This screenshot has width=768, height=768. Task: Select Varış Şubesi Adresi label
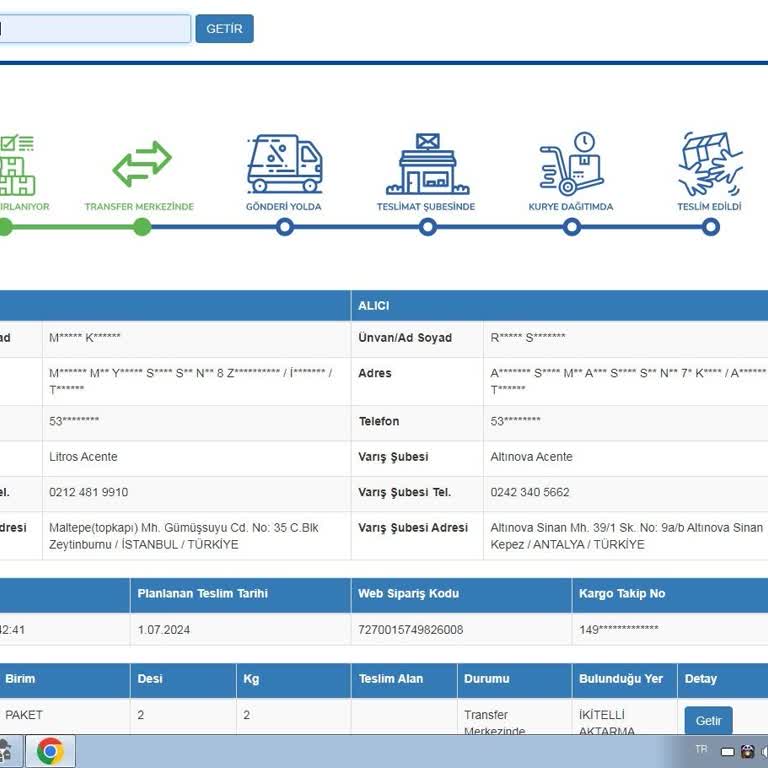[413, 528]
